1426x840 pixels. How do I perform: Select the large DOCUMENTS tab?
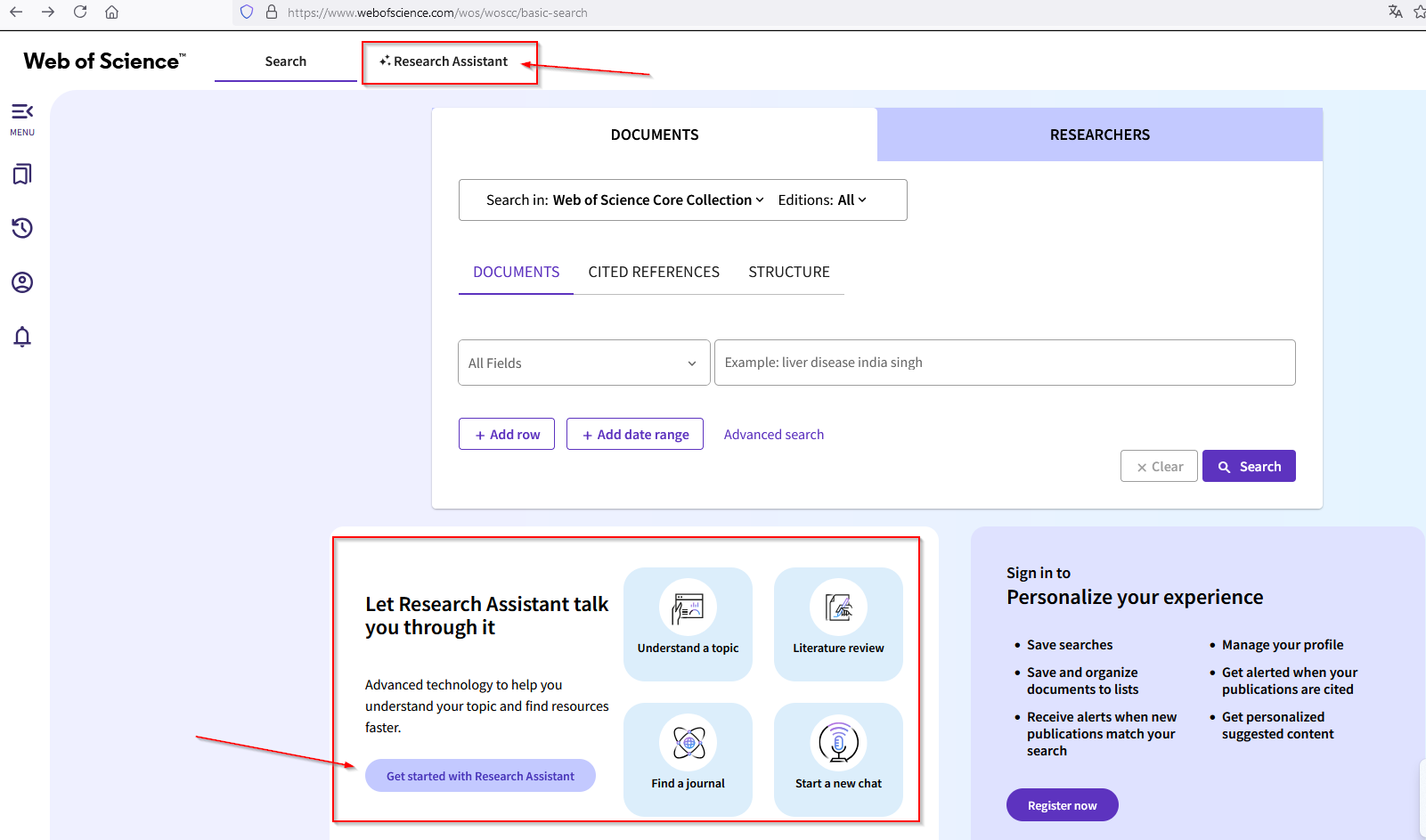tap(655, 135)
